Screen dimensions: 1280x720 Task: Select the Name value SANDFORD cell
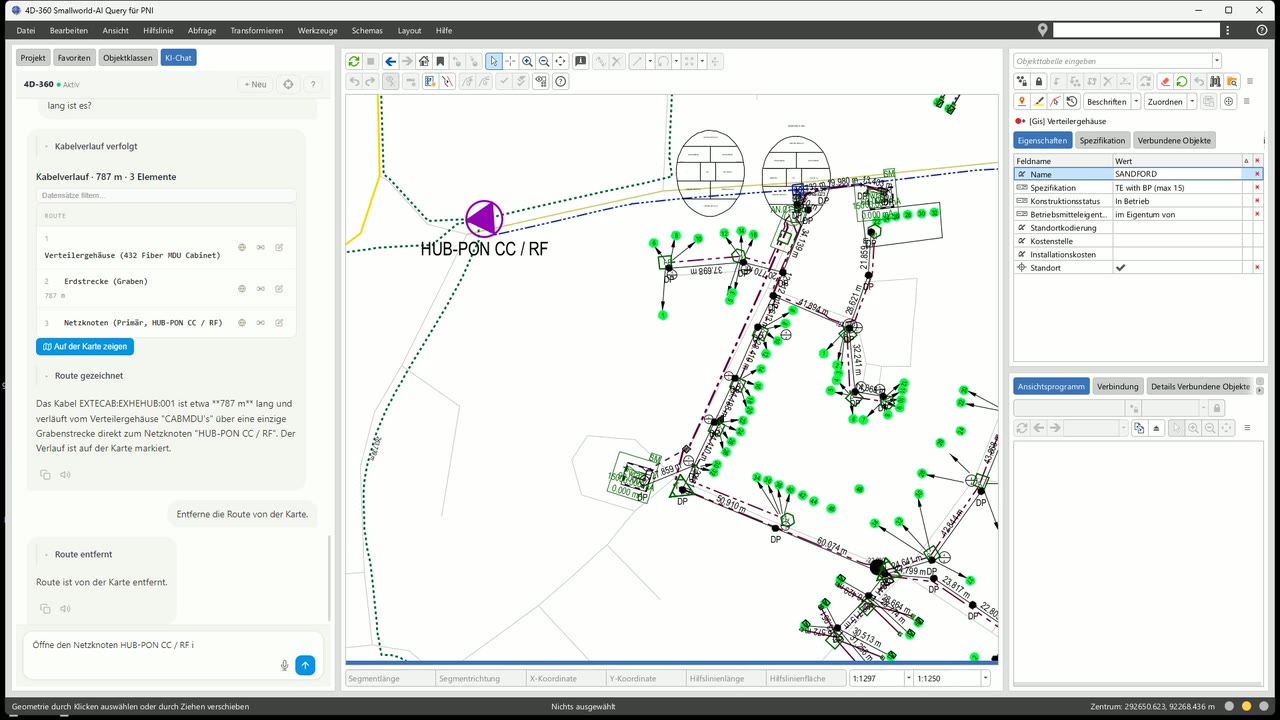(1177, 174)
